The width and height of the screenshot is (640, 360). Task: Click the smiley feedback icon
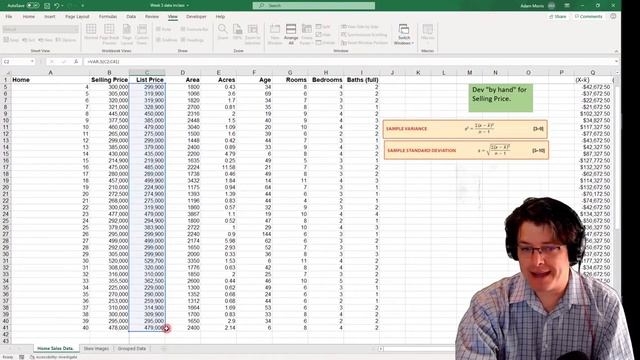coord(613,16)
